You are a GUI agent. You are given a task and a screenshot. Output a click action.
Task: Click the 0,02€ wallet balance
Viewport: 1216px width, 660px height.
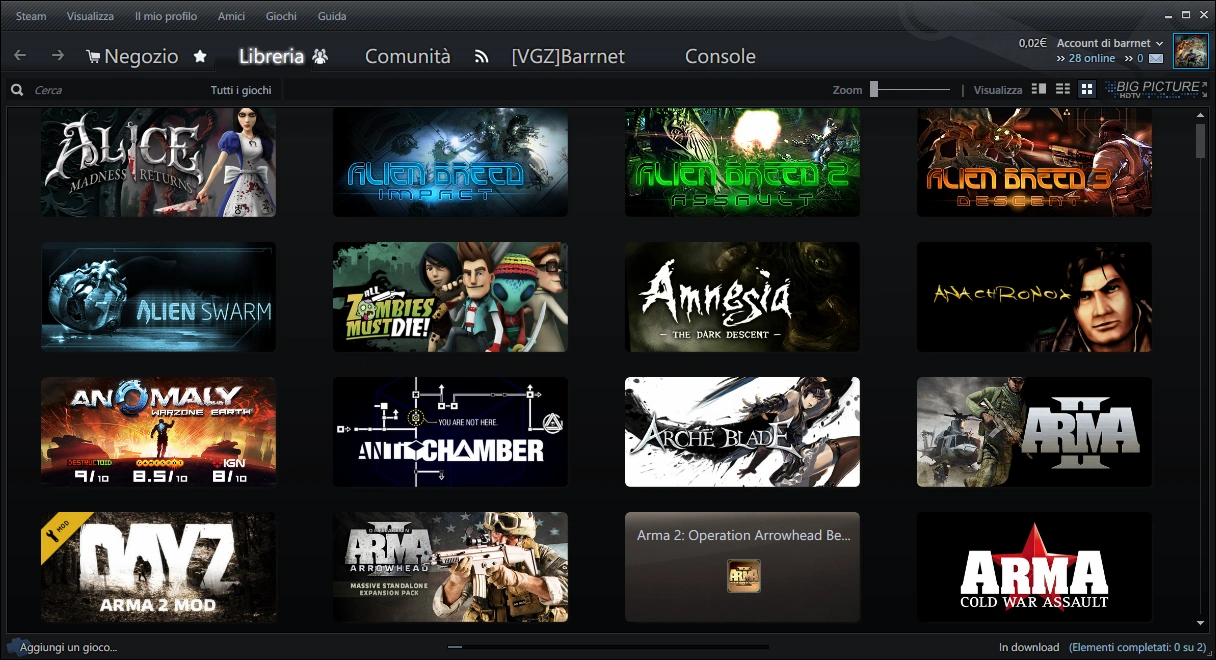point(1032,43)
